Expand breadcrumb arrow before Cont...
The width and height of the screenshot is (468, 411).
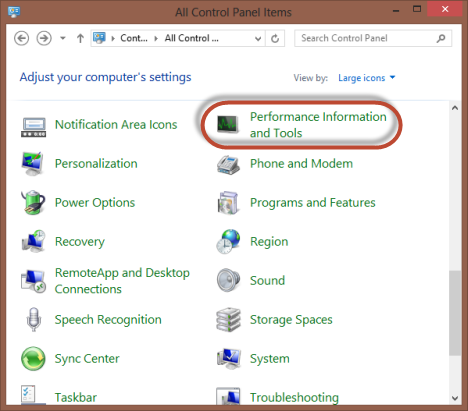coord(113,38)
